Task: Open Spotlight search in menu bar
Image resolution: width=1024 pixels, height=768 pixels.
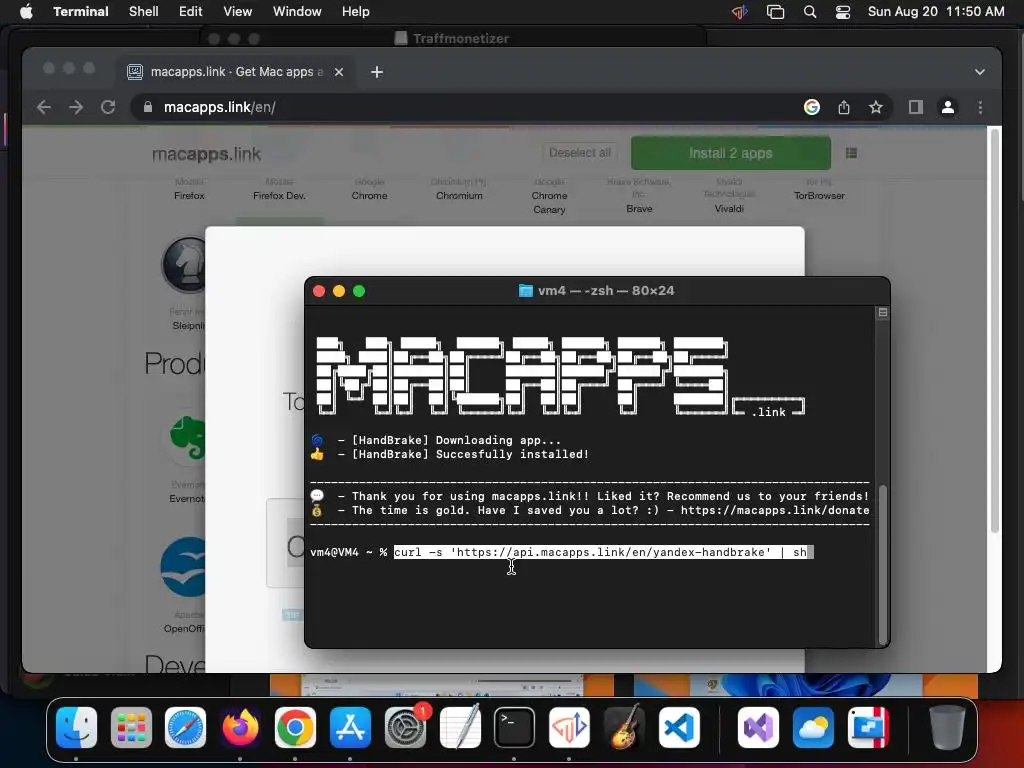Action: pyautogui.click(x=810, y=12)
